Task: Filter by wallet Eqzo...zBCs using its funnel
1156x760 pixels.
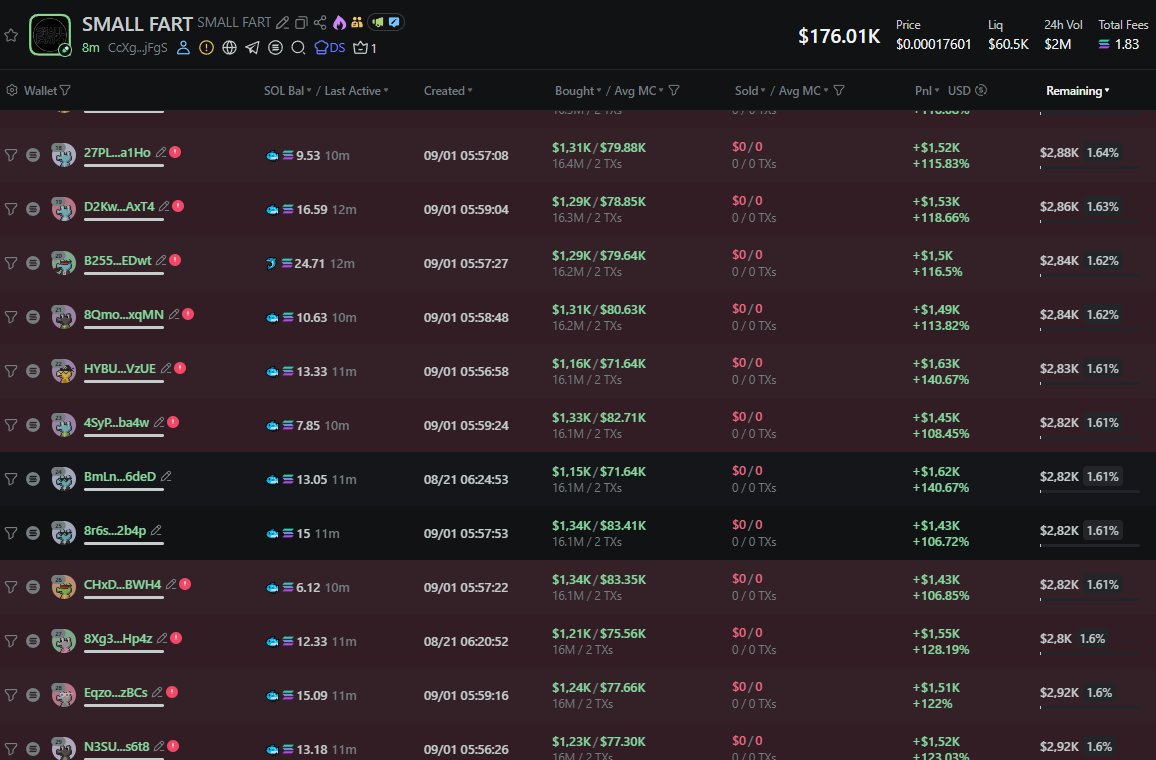Action: [11, 694]
